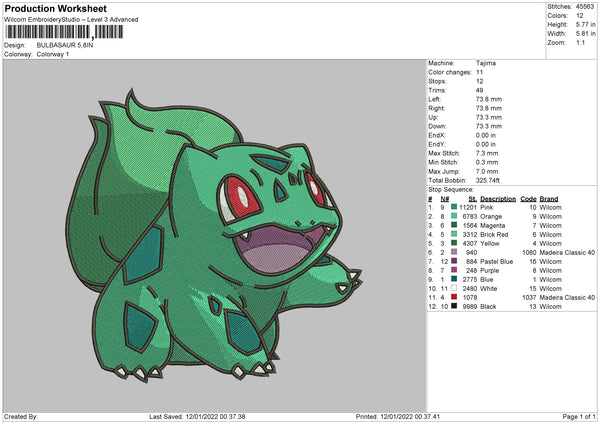Click the Brick Red row color swatch

click(454, 234)
